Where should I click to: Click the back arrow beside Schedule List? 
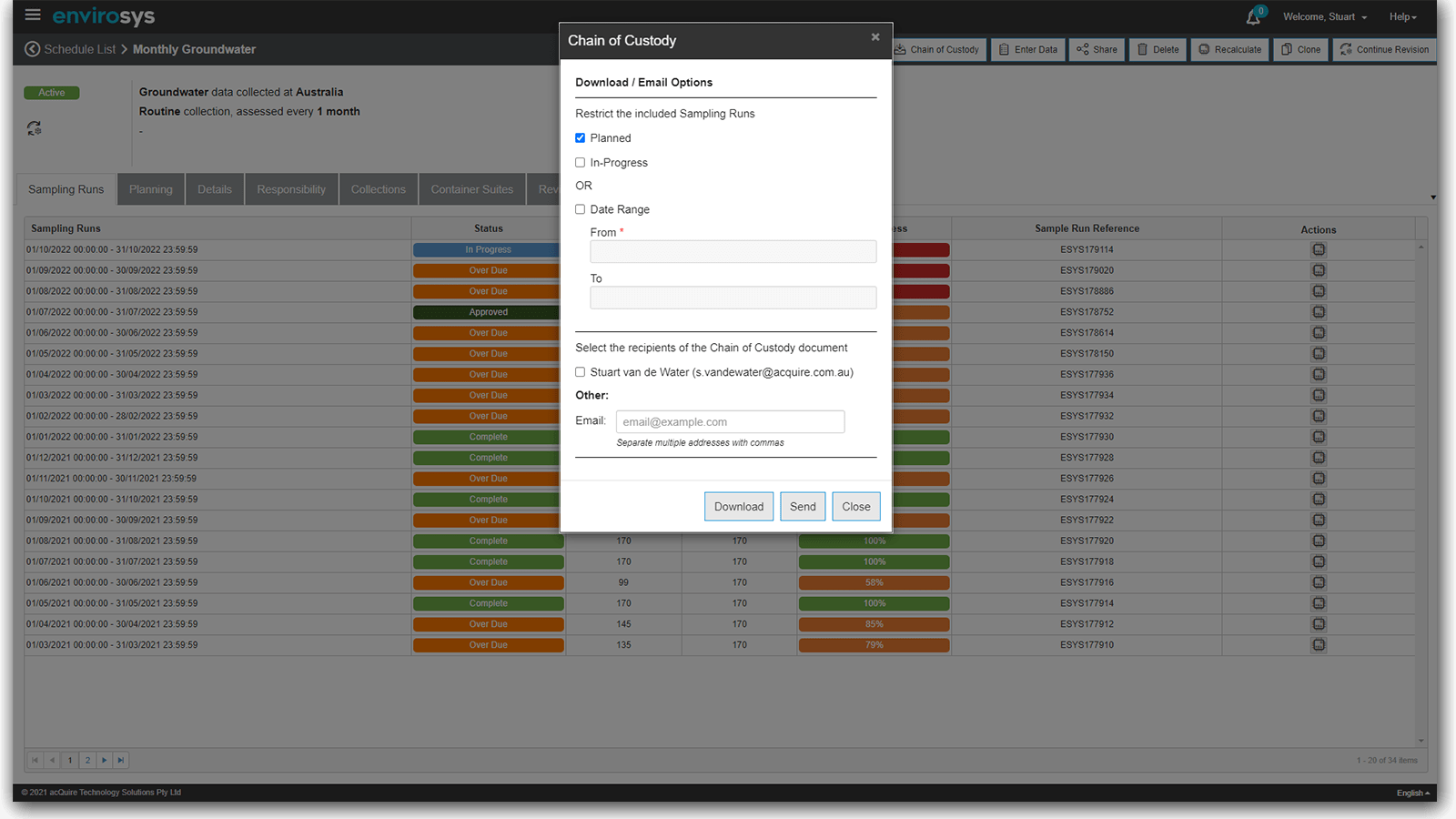click(32, 49)
